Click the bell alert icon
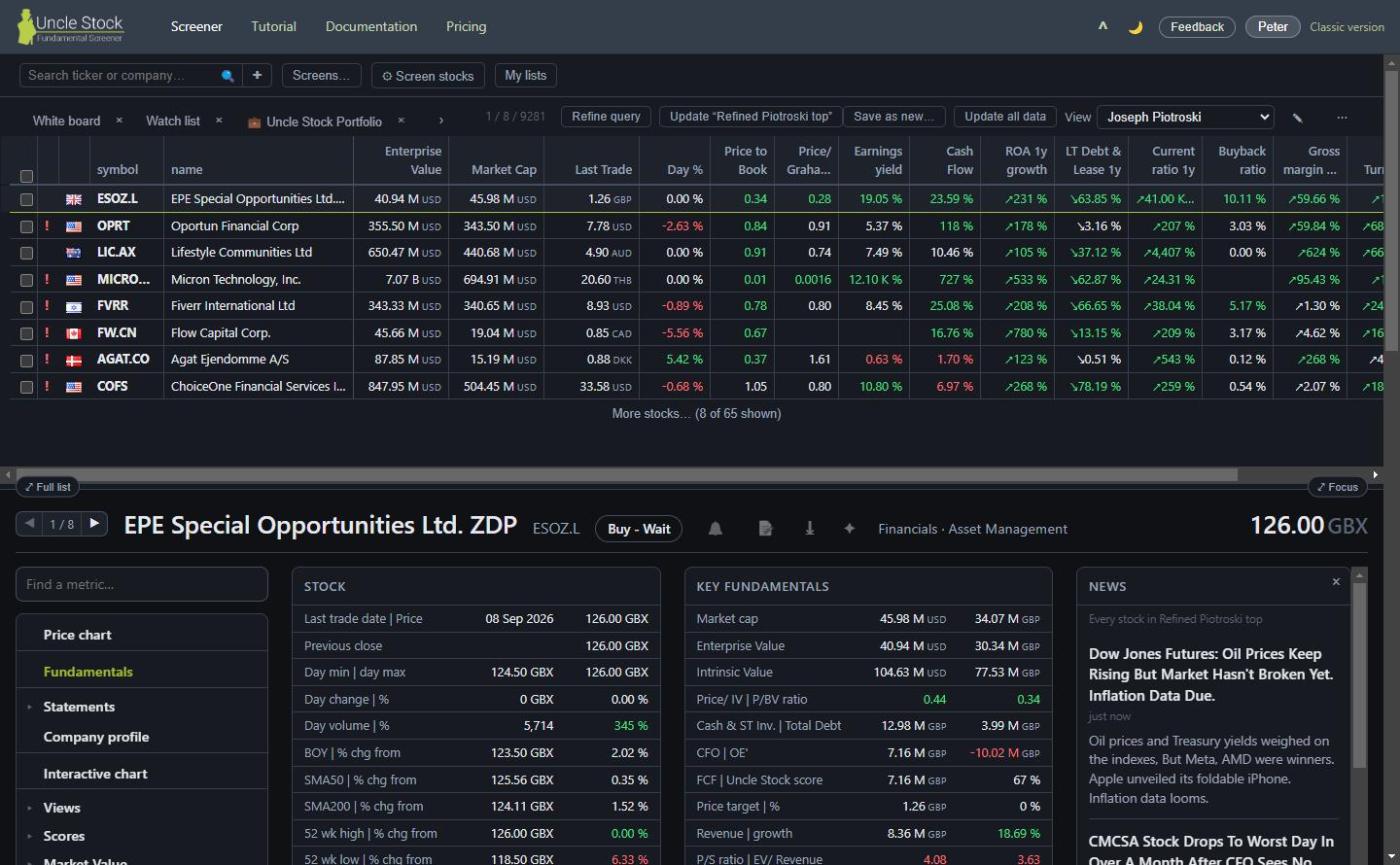This screenshot has height=865, width=1400. [x=715, y=529]
